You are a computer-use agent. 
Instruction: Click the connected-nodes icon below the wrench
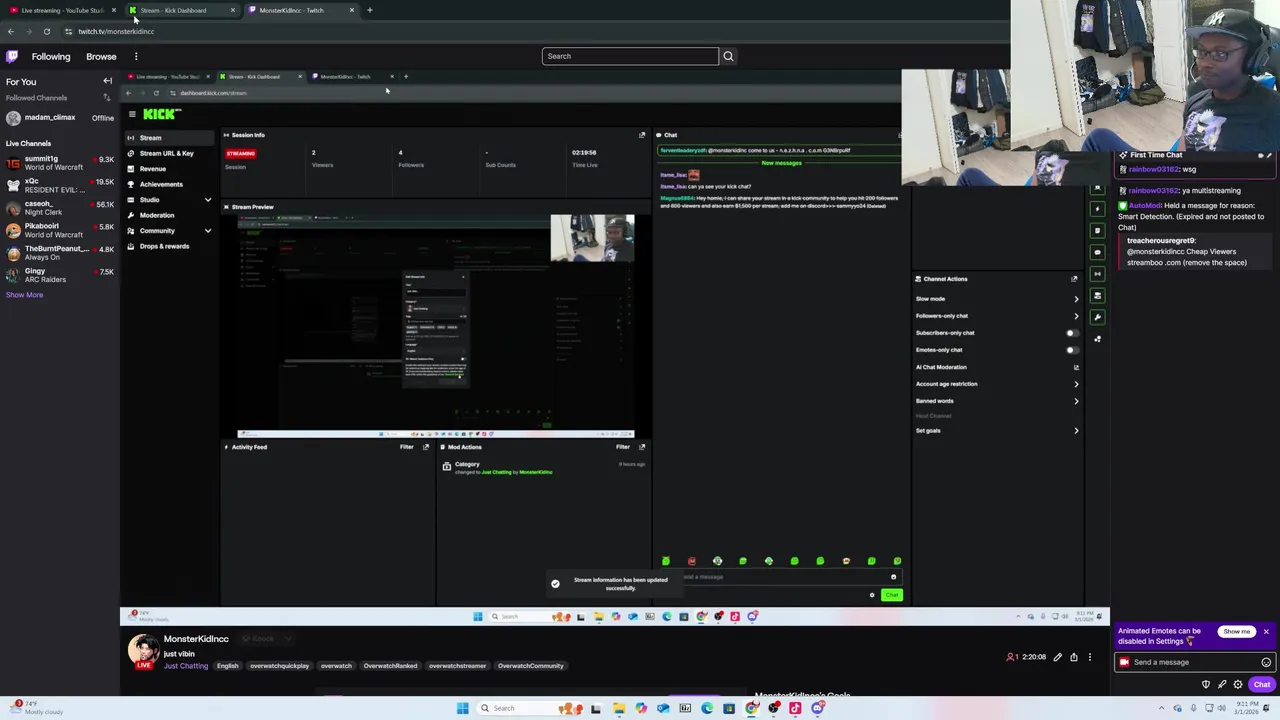[1097, 339]
